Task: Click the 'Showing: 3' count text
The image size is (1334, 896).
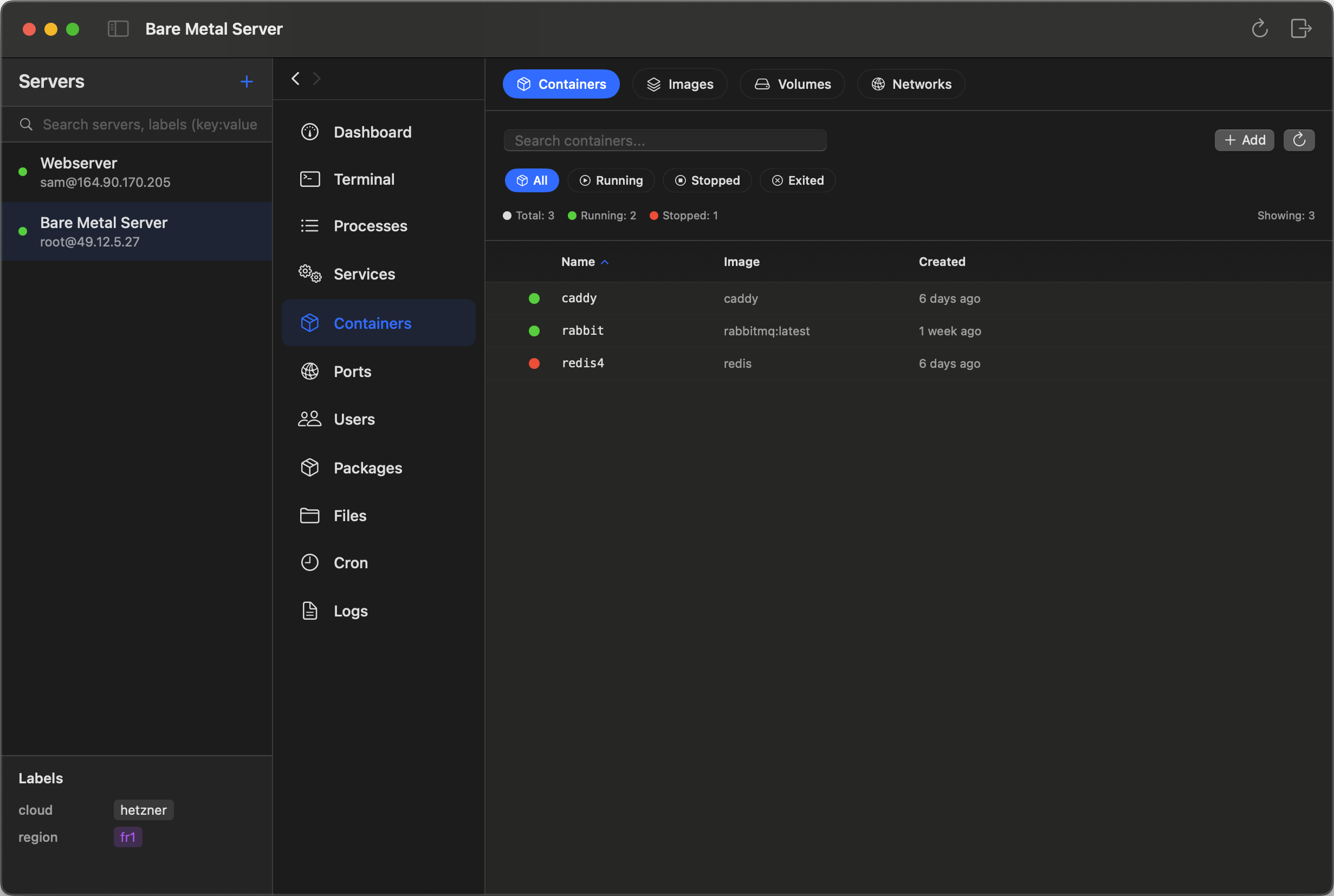Action: point(1286,216)
